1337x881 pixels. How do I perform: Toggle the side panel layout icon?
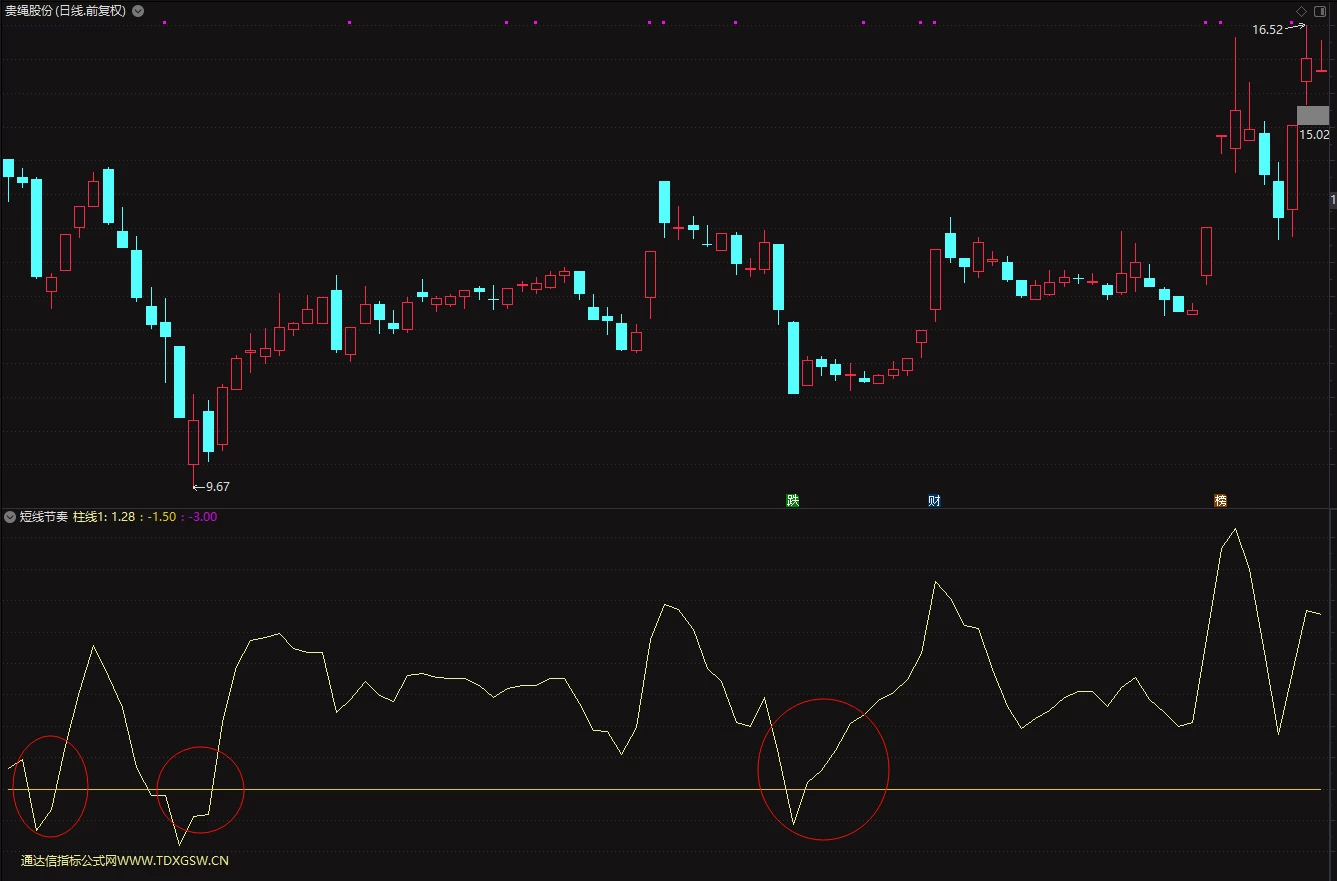(1319, 11)
